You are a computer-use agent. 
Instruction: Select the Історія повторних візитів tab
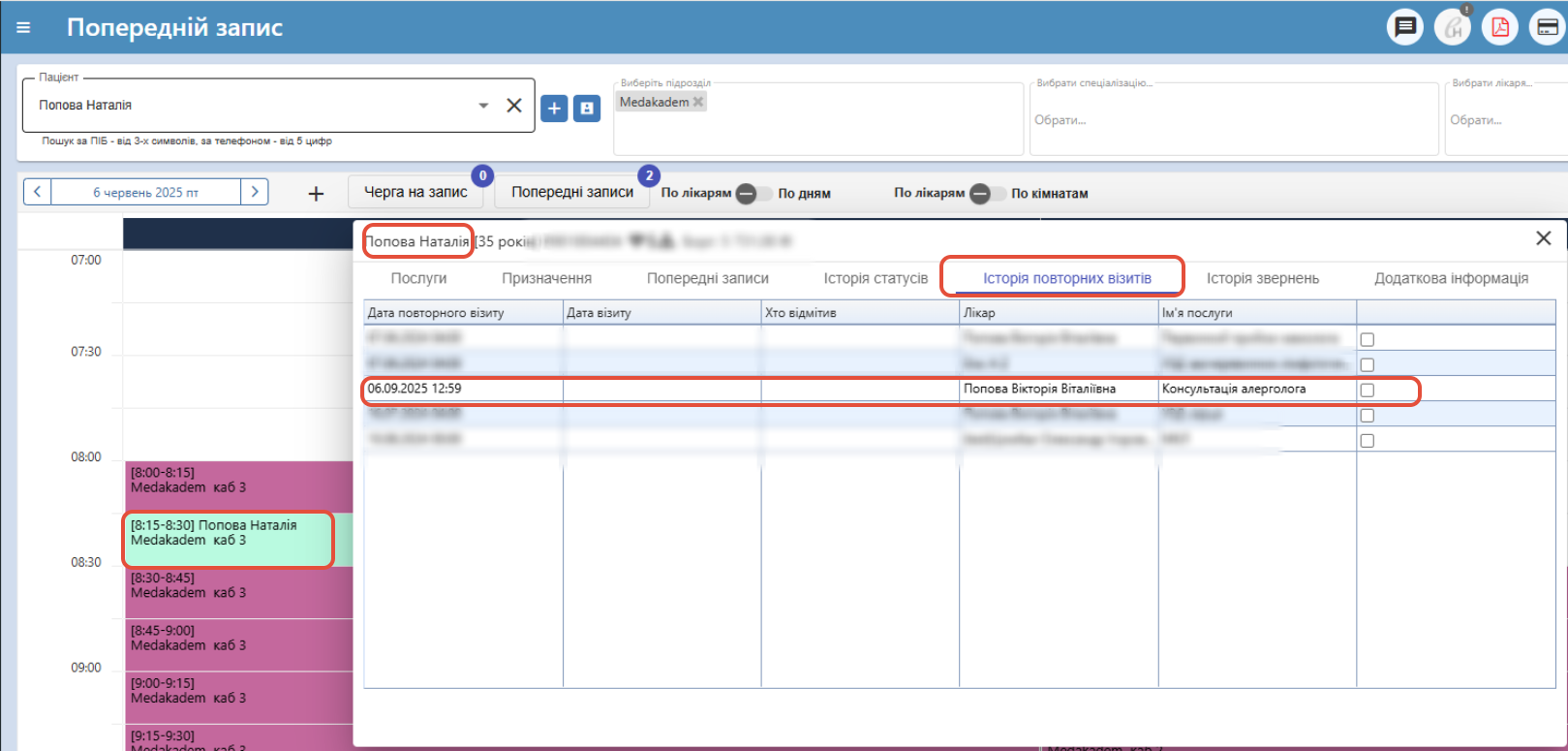tap(1067, 278)
